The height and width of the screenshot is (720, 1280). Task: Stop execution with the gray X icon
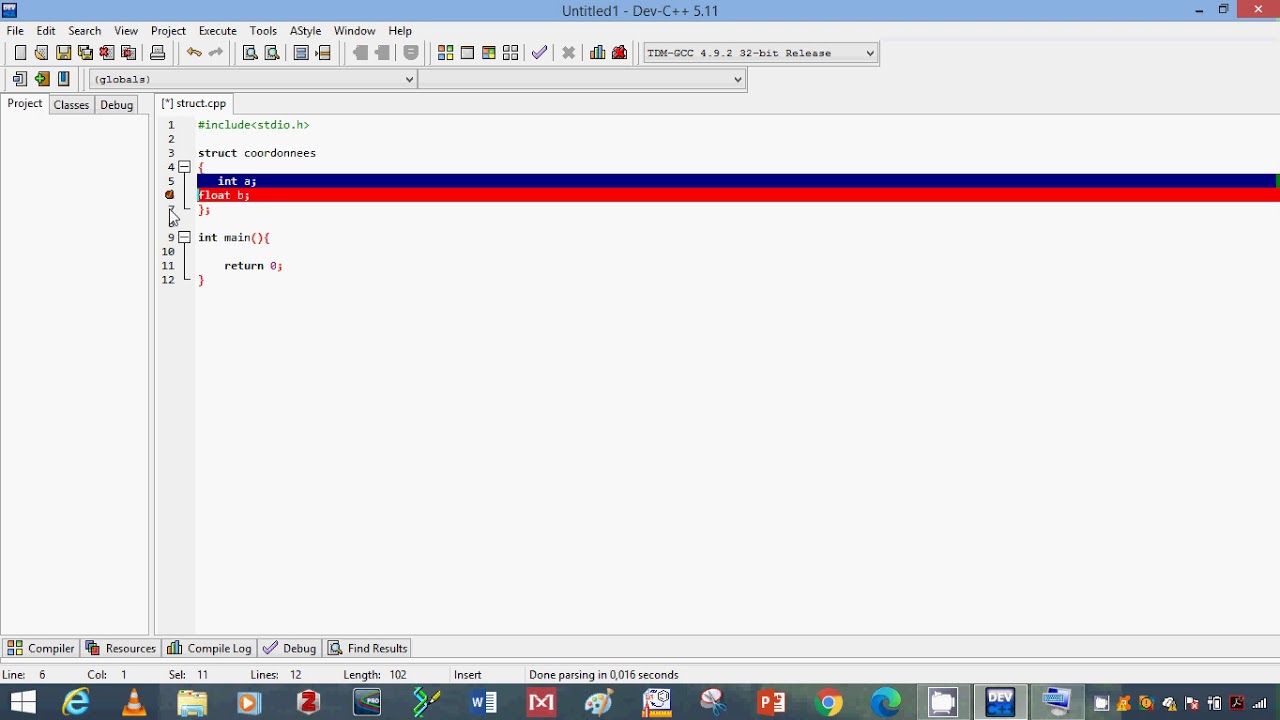569,53
